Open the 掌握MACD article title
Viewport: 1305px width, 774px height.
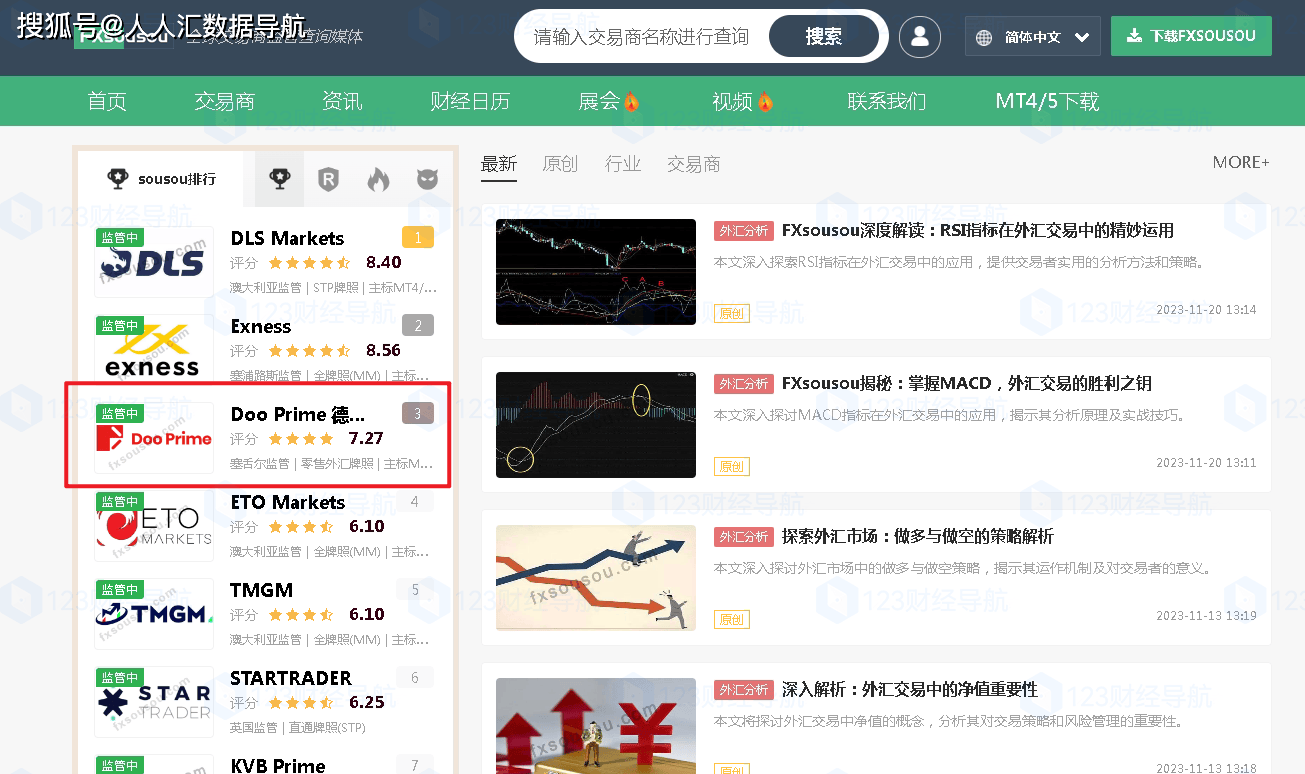tap(967, 384)
